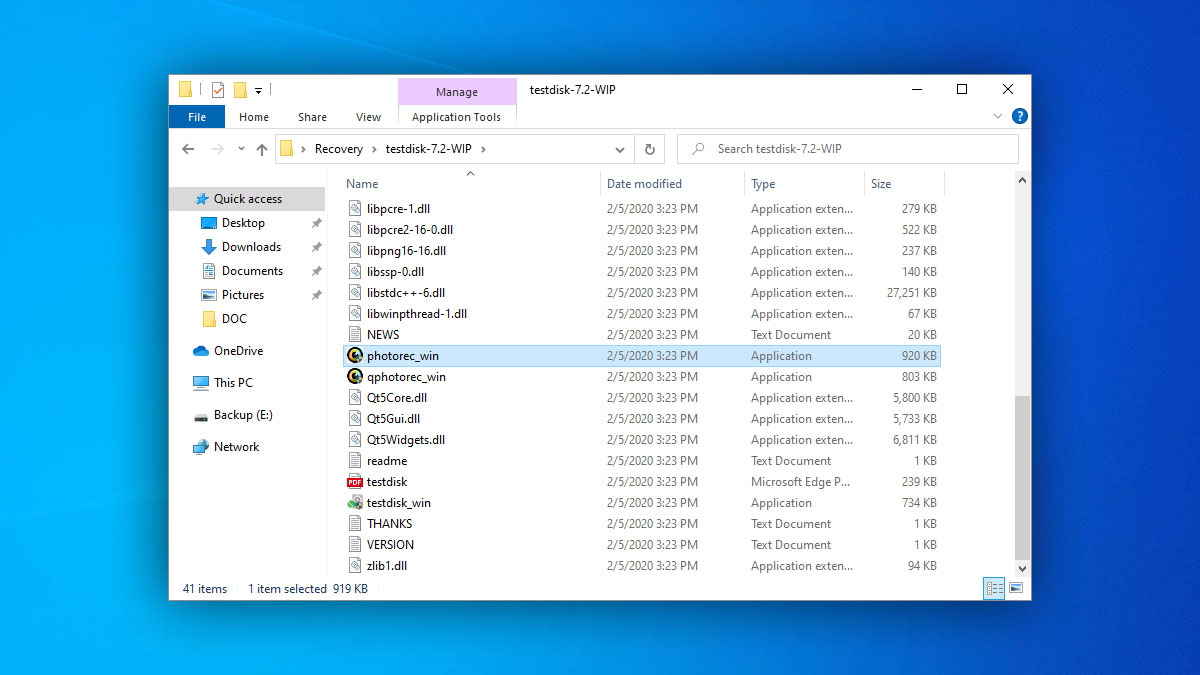Image resolution: width=1200 pixels, height=675 pixels.
Task: Click the testdisk_win application icon
Action: click(355, 503)
